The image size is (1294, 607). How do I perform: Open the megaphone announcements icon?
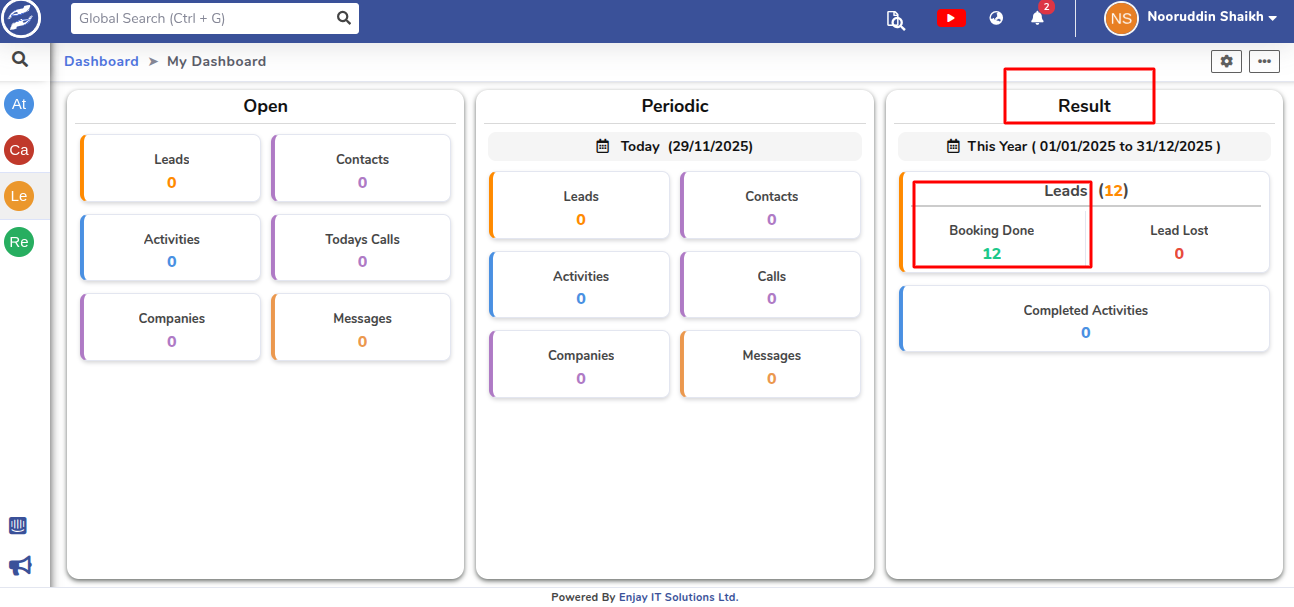pos(20,566)
